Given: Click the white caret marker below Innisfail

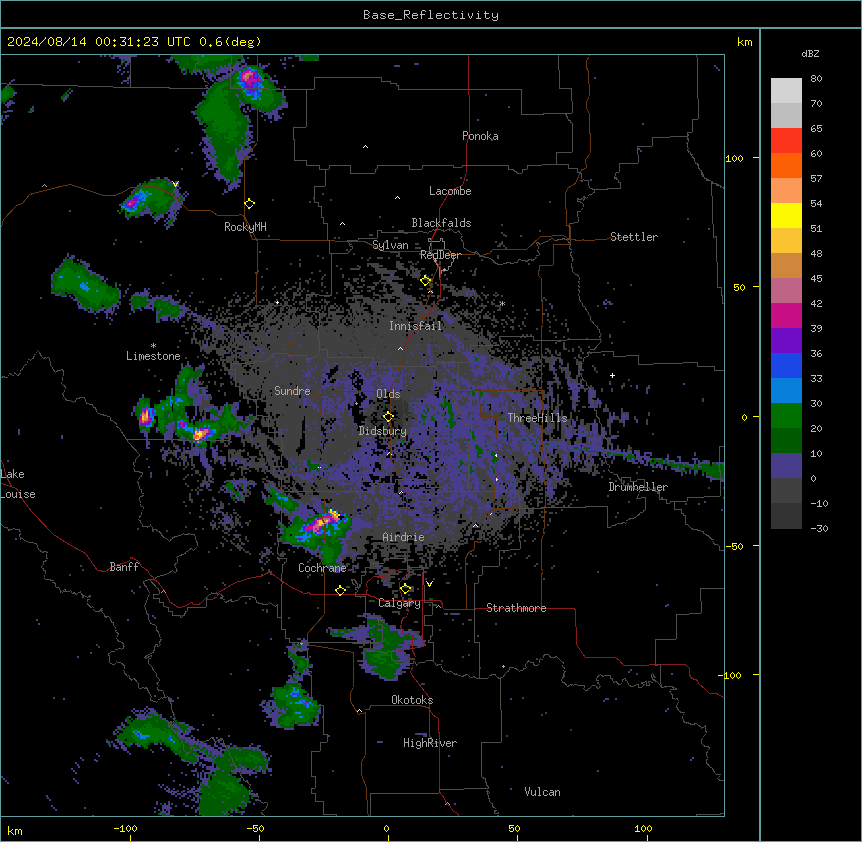Looking at the screenshot, I should tap(400, 349).
